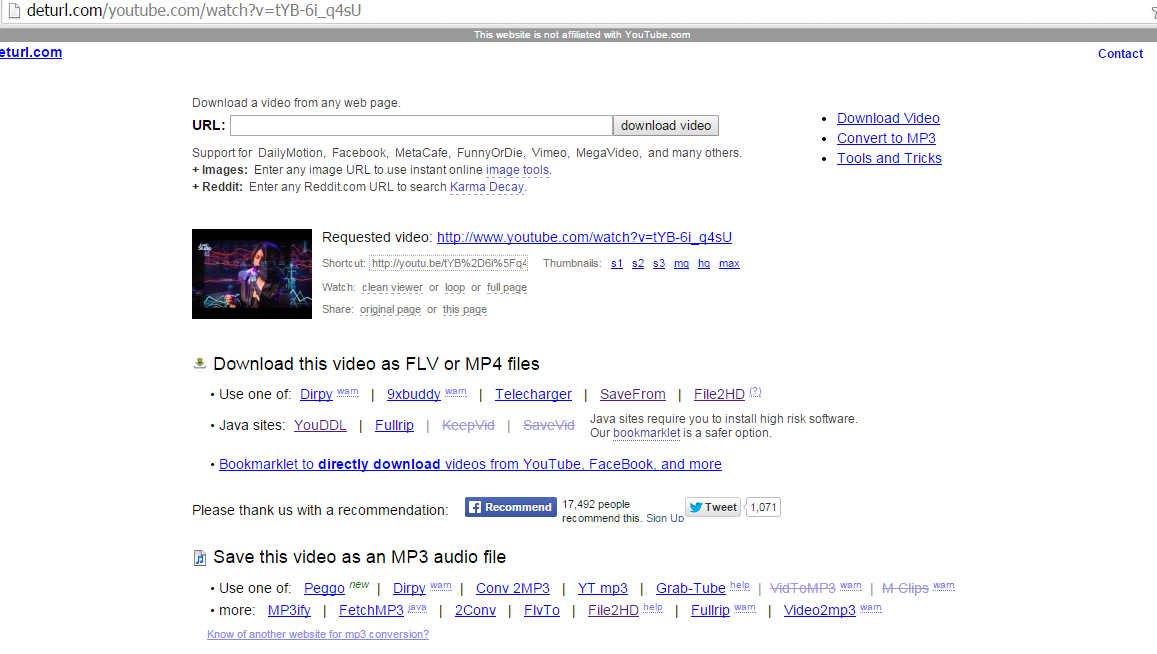The width and height of the screenshot is (1157, 654).
Task: Click the warn label beside 9xbuddy
Action: [456, 392]
